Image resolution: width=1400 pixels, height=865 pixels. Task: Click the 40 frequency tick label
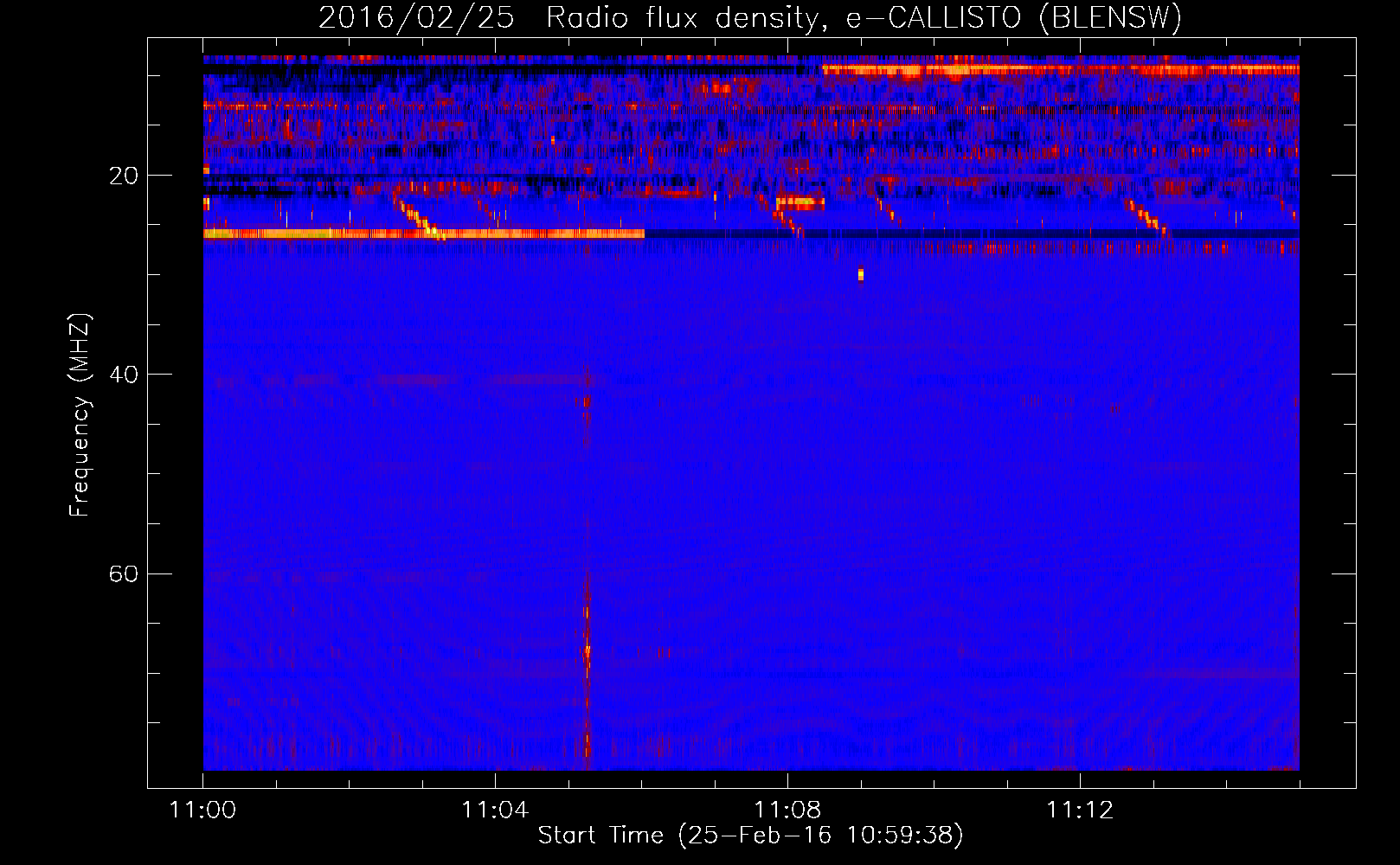(123, 375)
